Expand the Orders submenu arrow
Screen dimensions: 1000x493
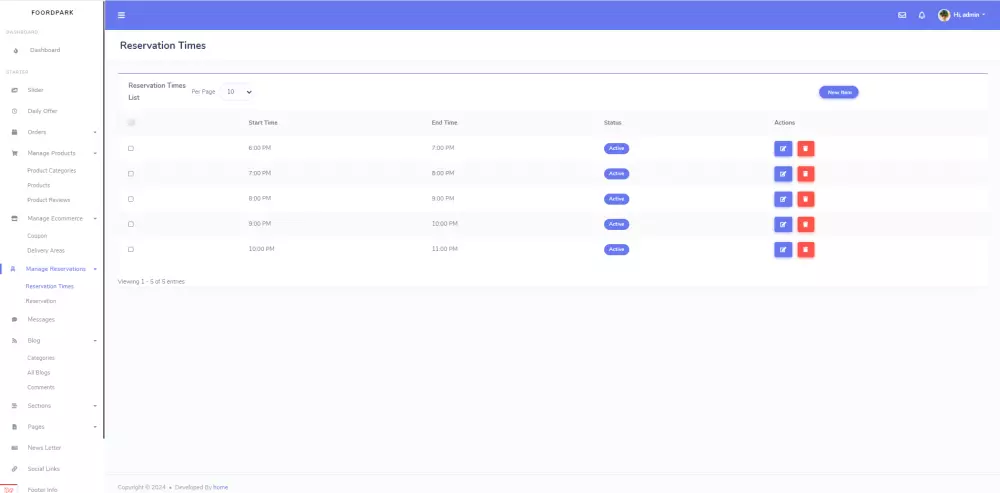click(x=95, y=133)
